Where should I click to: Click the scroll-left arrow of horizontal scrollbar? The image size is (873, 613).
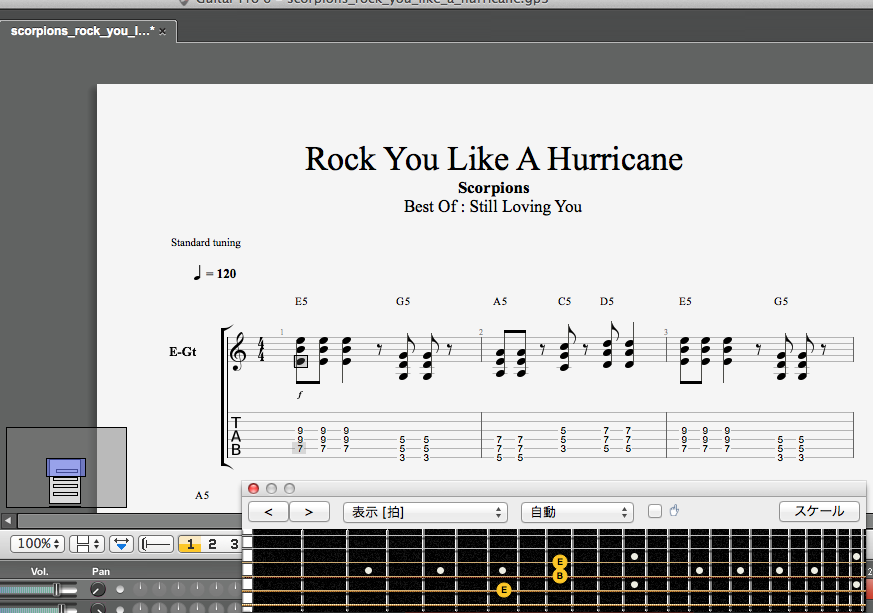click(8, 521)
